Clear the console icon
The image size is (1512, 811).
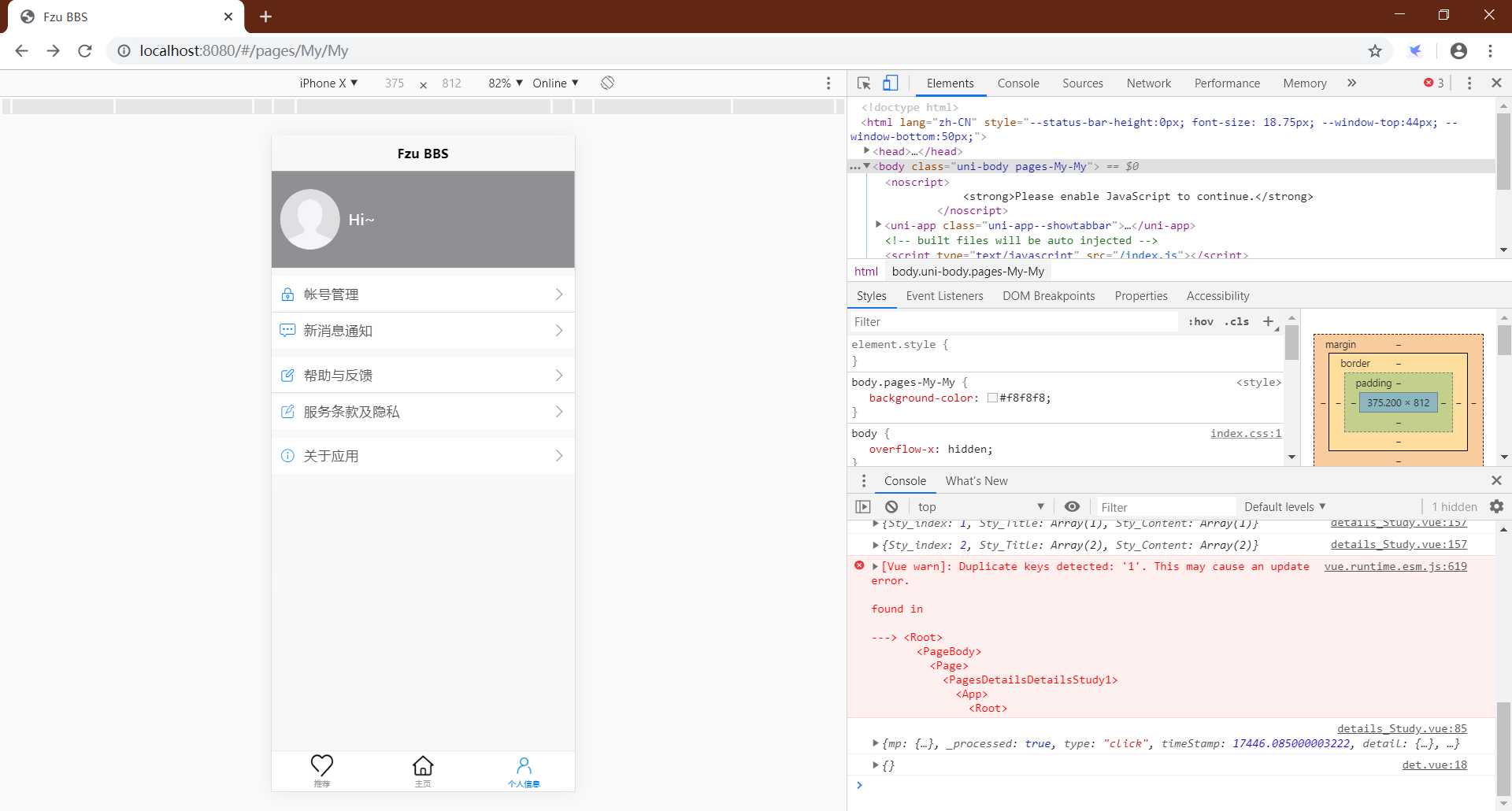(x=891, y=506)
